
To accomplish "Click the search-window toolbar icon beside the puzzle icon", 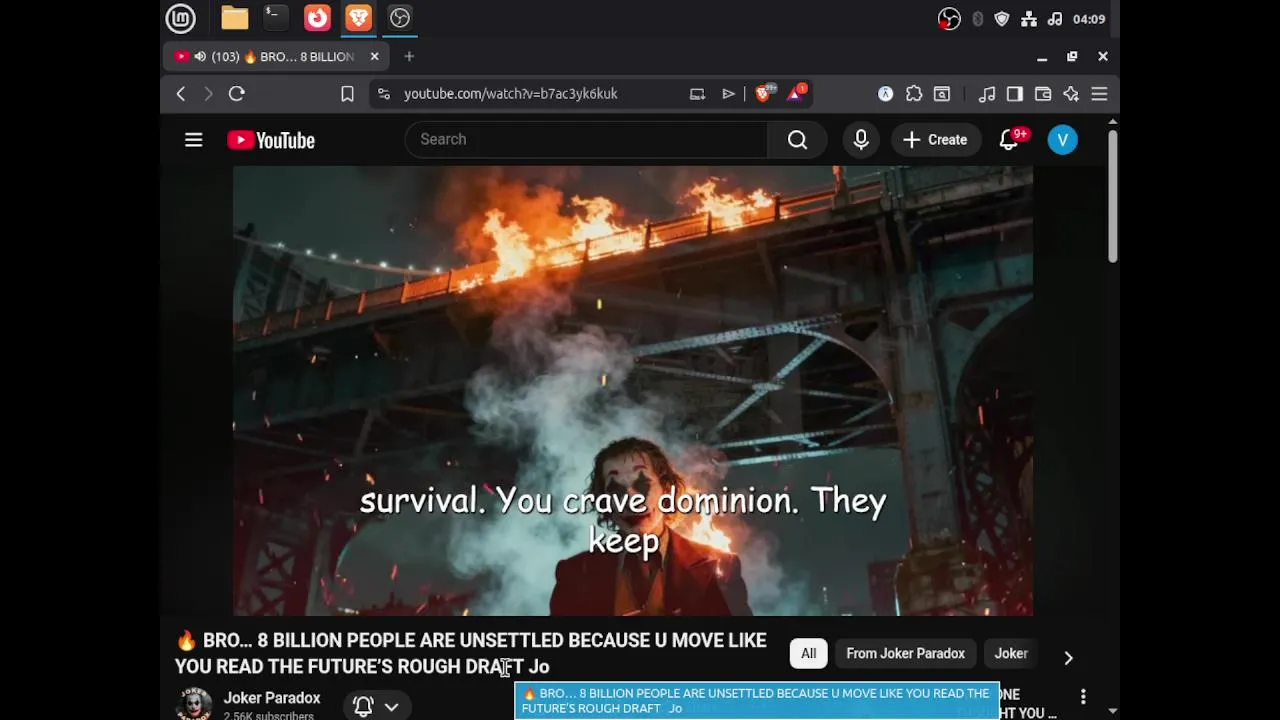I will (942, 94).
